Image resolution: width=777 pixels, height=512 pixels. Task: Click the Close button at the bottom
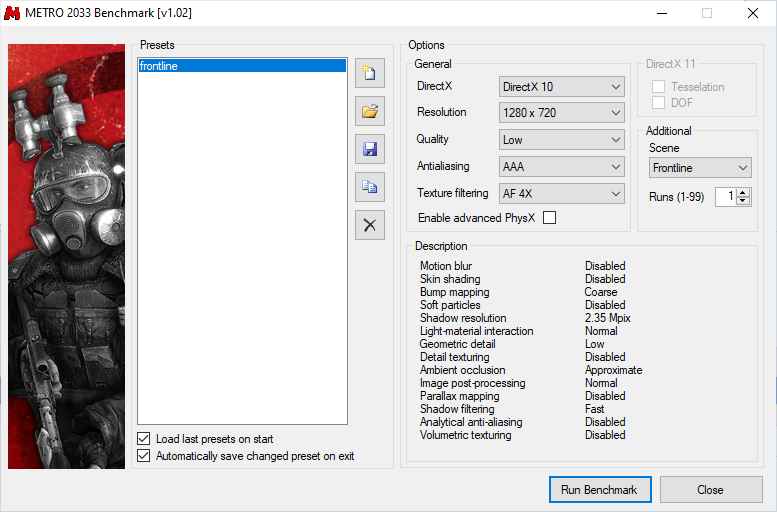coord(711,490)
